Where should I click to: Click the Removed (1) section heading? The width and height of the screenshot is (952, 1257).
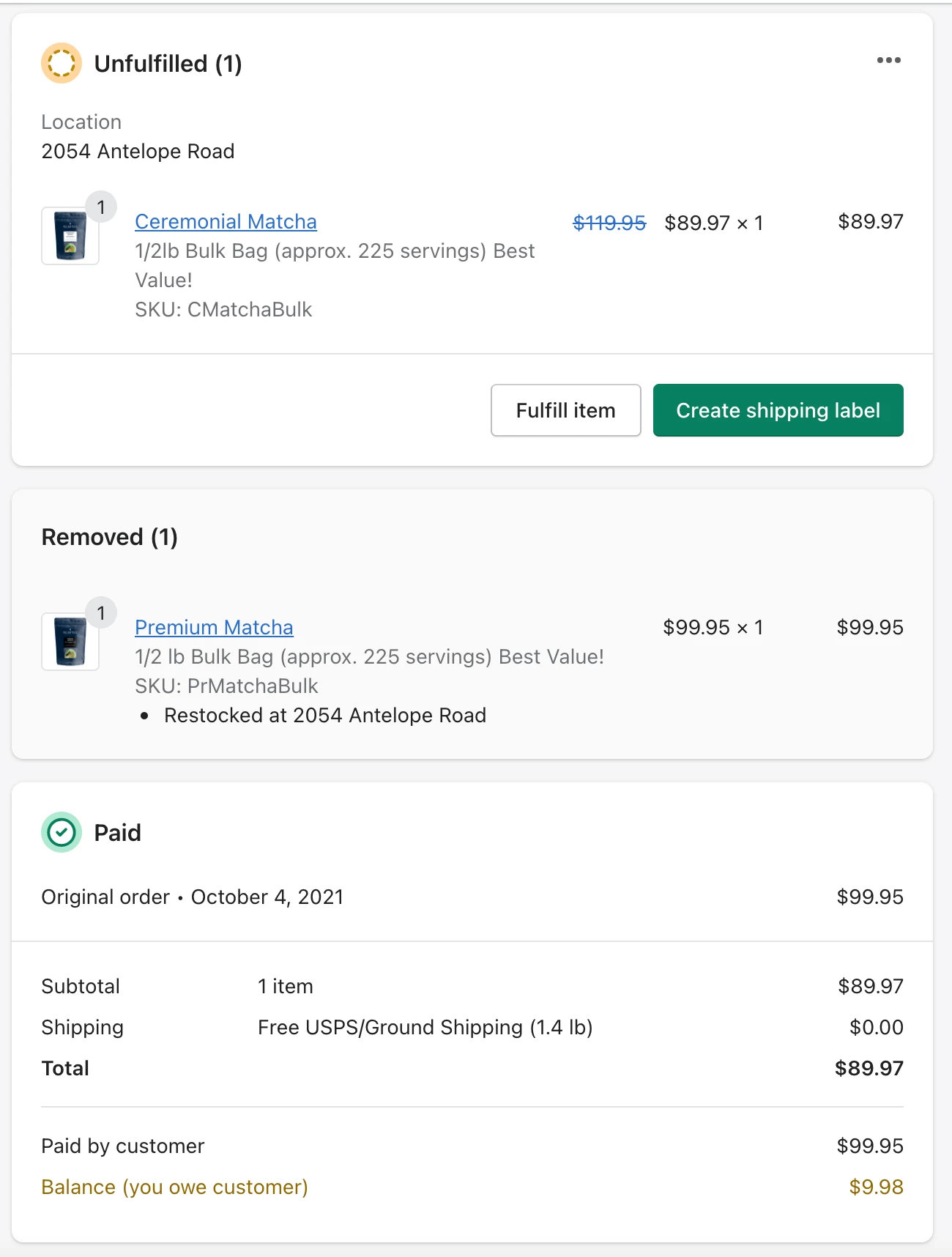pyautogui.click(x=110, y=537)
